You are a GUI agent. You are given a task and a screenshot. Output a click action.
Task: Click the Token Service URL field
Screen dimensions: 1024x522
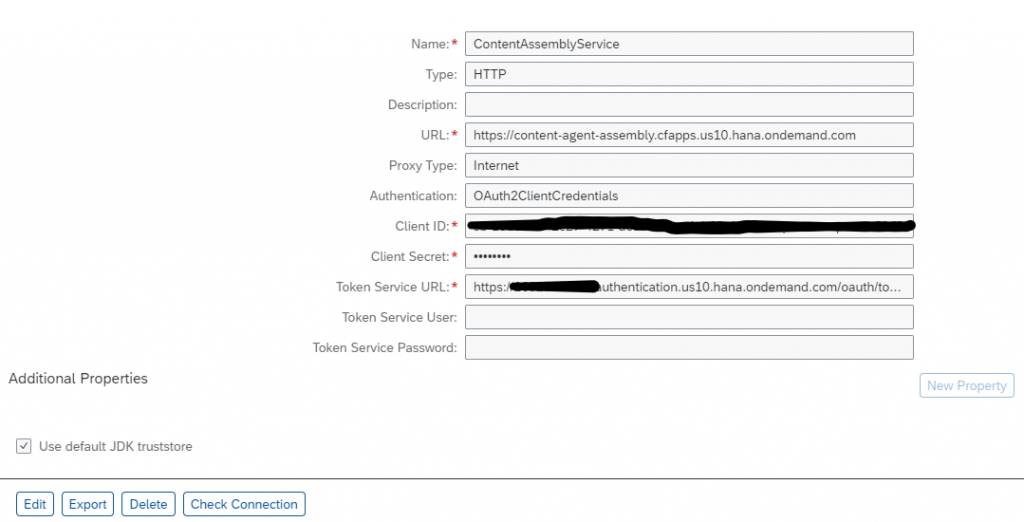pos(689,287)
